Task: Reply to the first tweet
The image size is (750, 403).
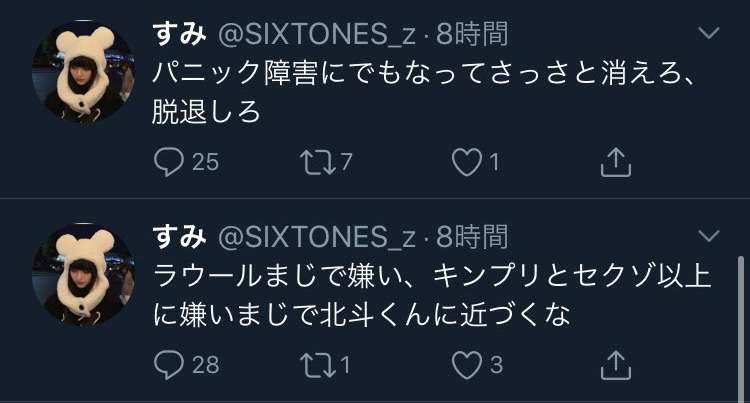Action: [x=169, y=160]
